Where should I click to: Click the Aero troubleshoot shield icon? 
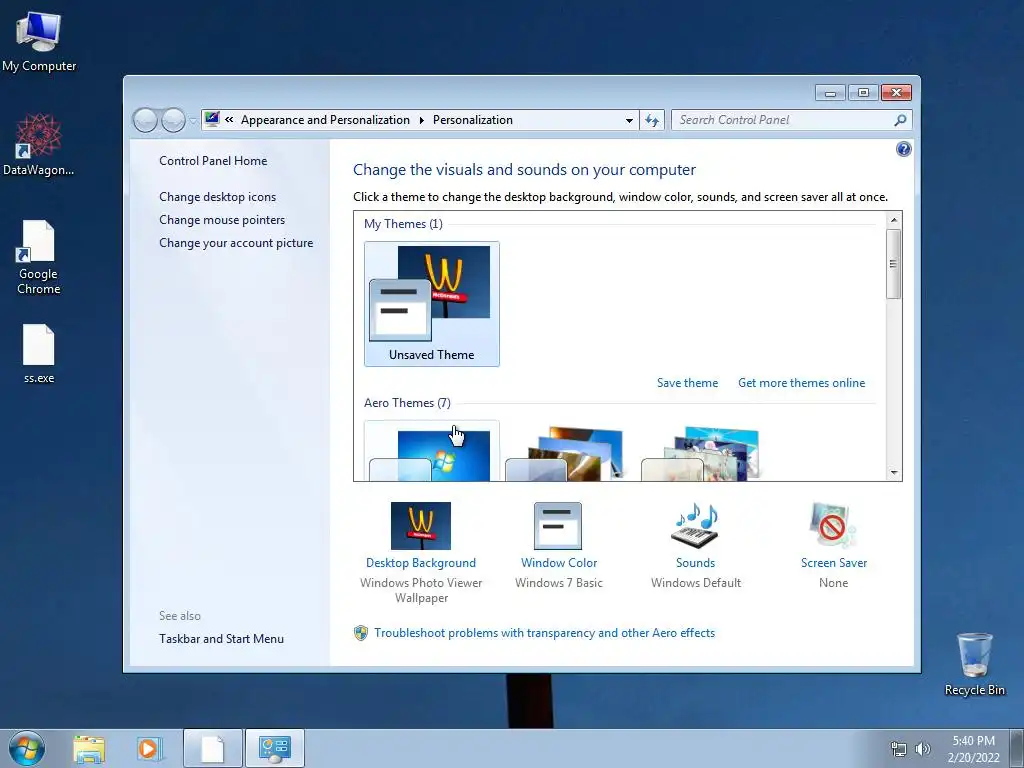[360, 632]
